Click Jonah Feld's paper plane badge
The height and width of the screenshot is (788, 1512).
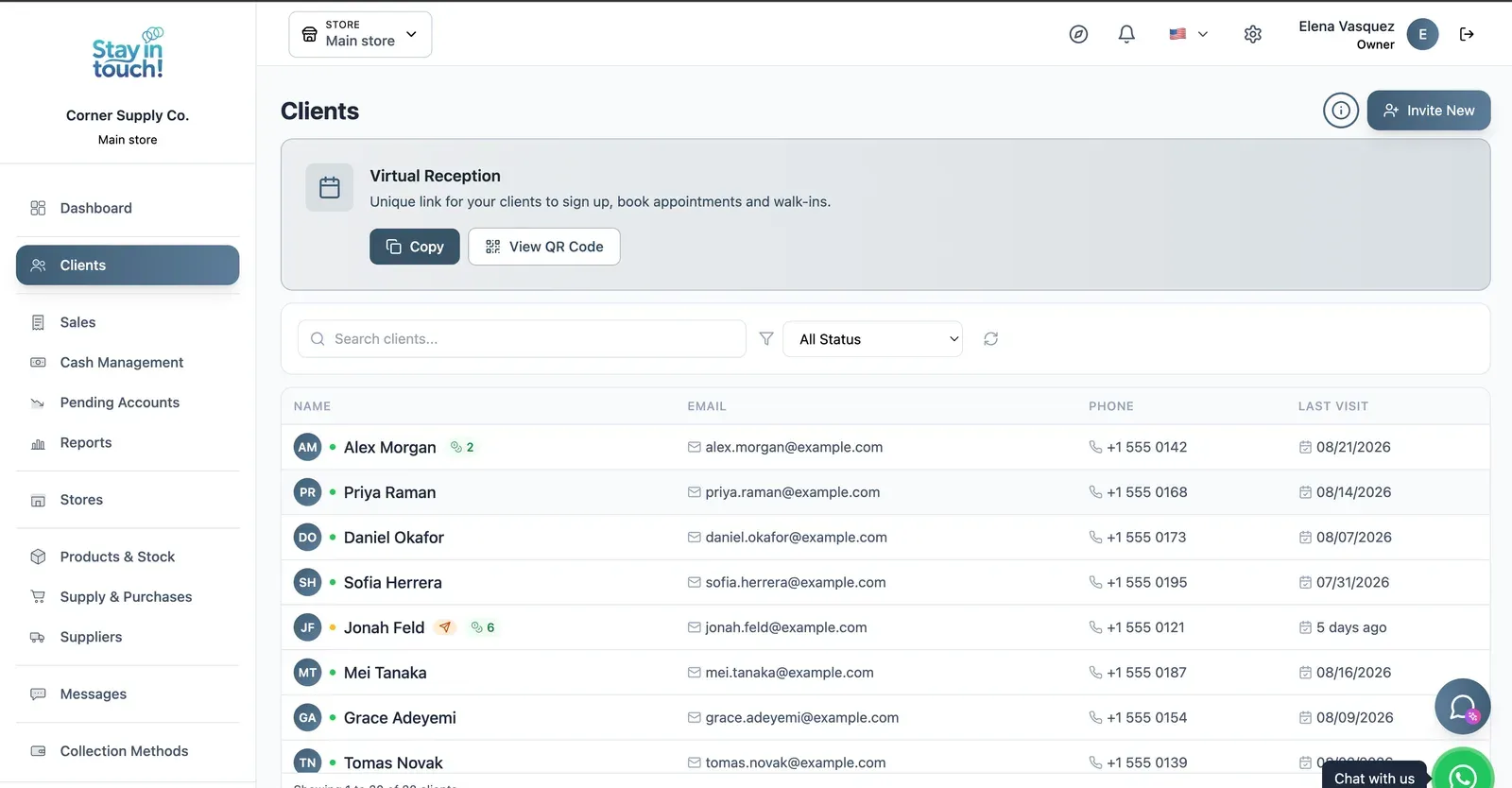[445, 627]
